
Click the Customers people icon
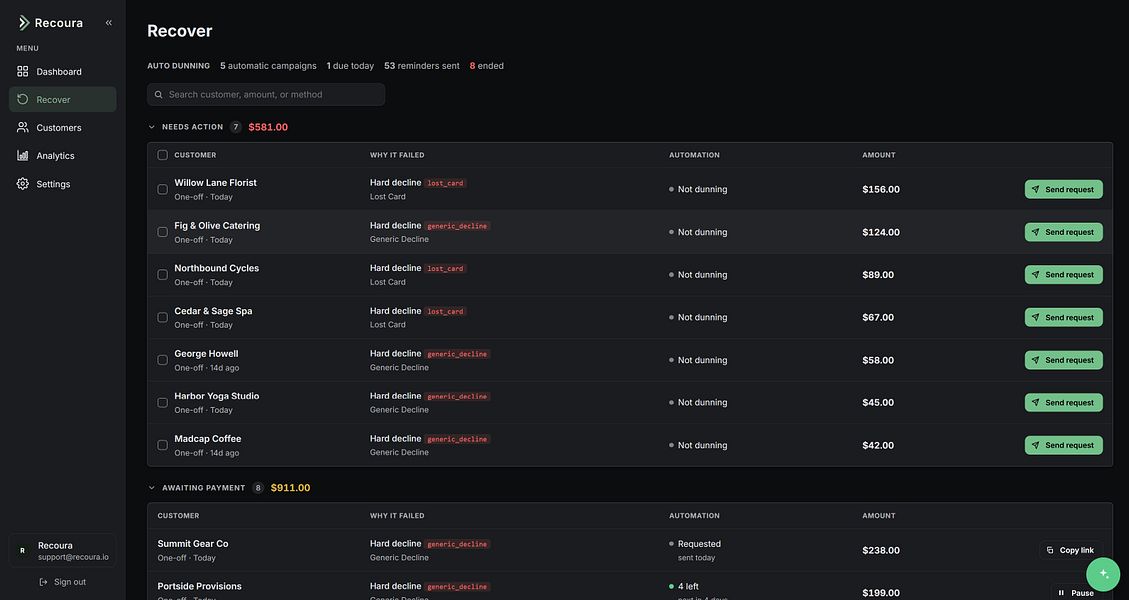click(23, 127)
